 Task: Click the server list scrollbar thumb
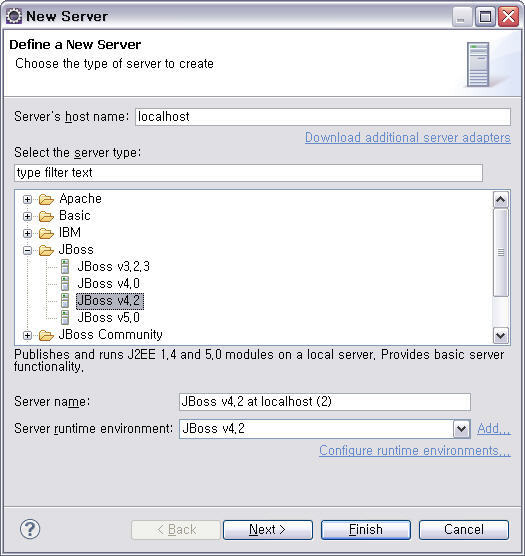tap(501, 252)
